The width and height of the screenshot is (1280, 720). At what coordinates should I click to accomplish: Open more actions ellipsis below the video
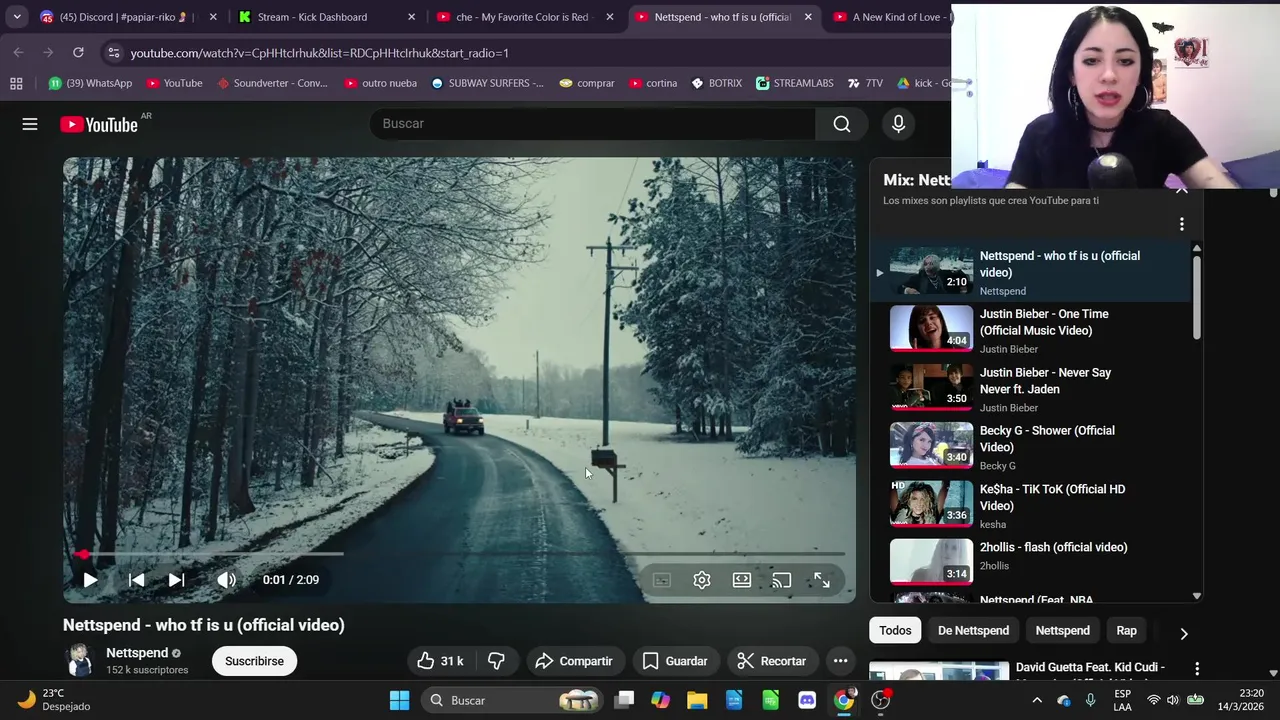(841, 661)
